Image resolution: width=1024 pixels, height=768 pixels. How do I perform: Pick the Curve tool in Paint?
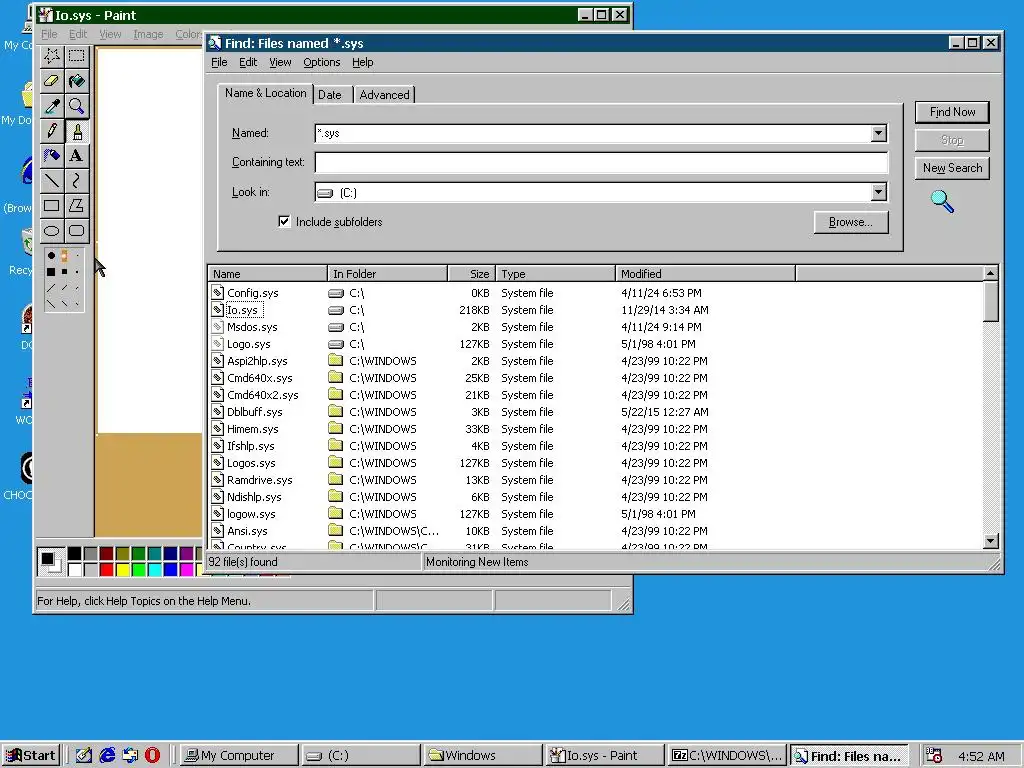[76, 180]
